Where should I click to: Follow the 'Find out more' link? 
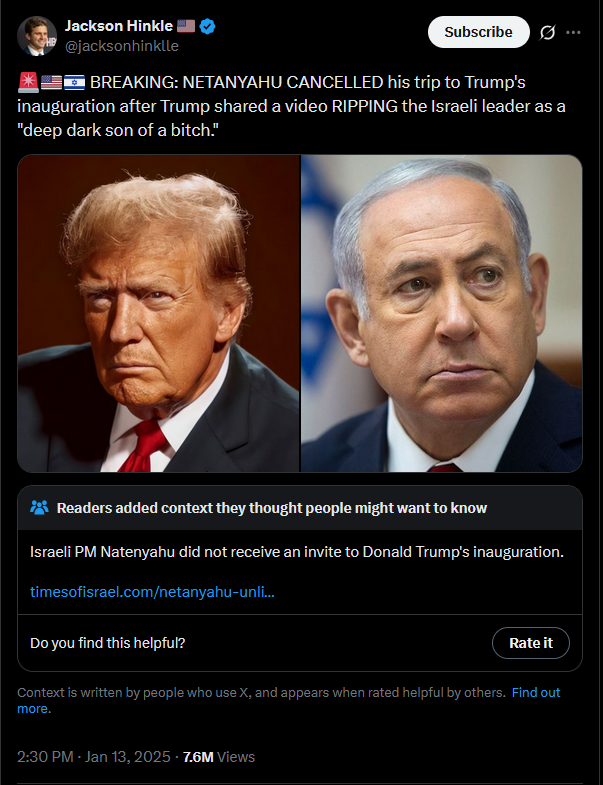(x=288, y=700)
